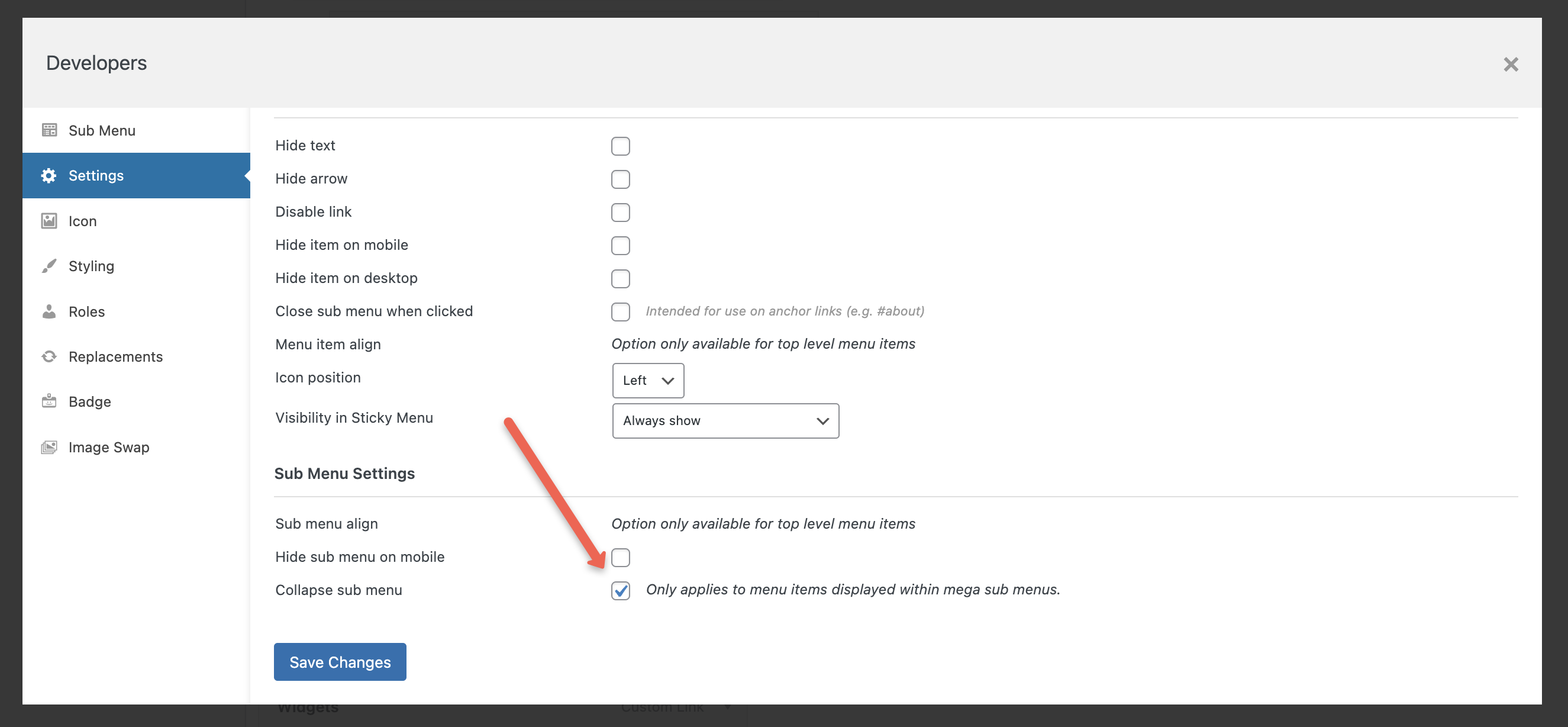
Task: Enable Hide item on desktop checkbox
Action: point(620,279)
